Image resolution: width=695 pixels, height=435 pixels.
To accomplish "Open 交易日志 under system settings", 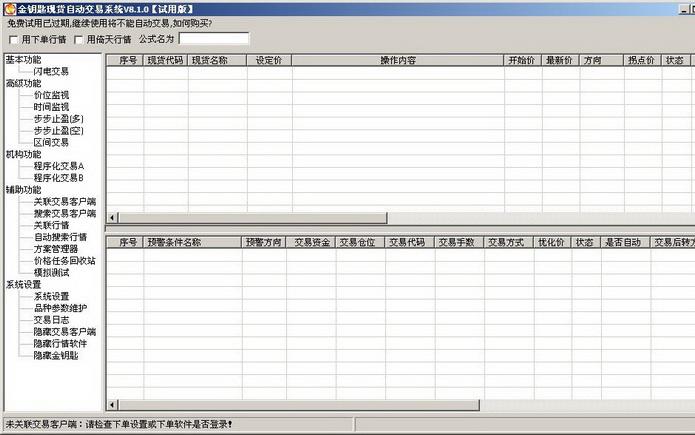I will pyautogui.click(x=51, y=320).
